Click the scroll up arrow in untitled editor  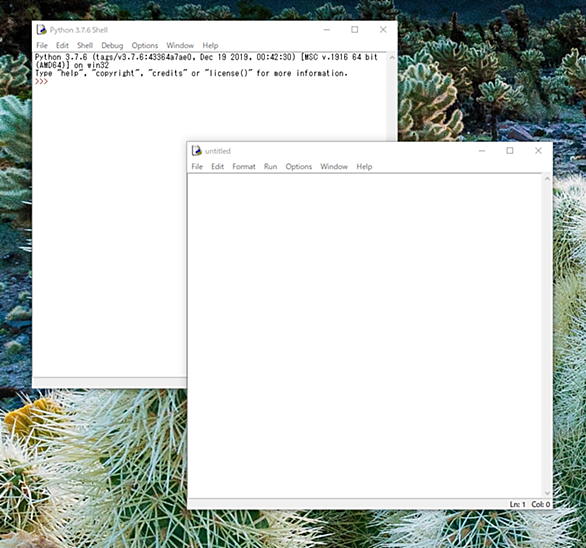pos(547,179)
